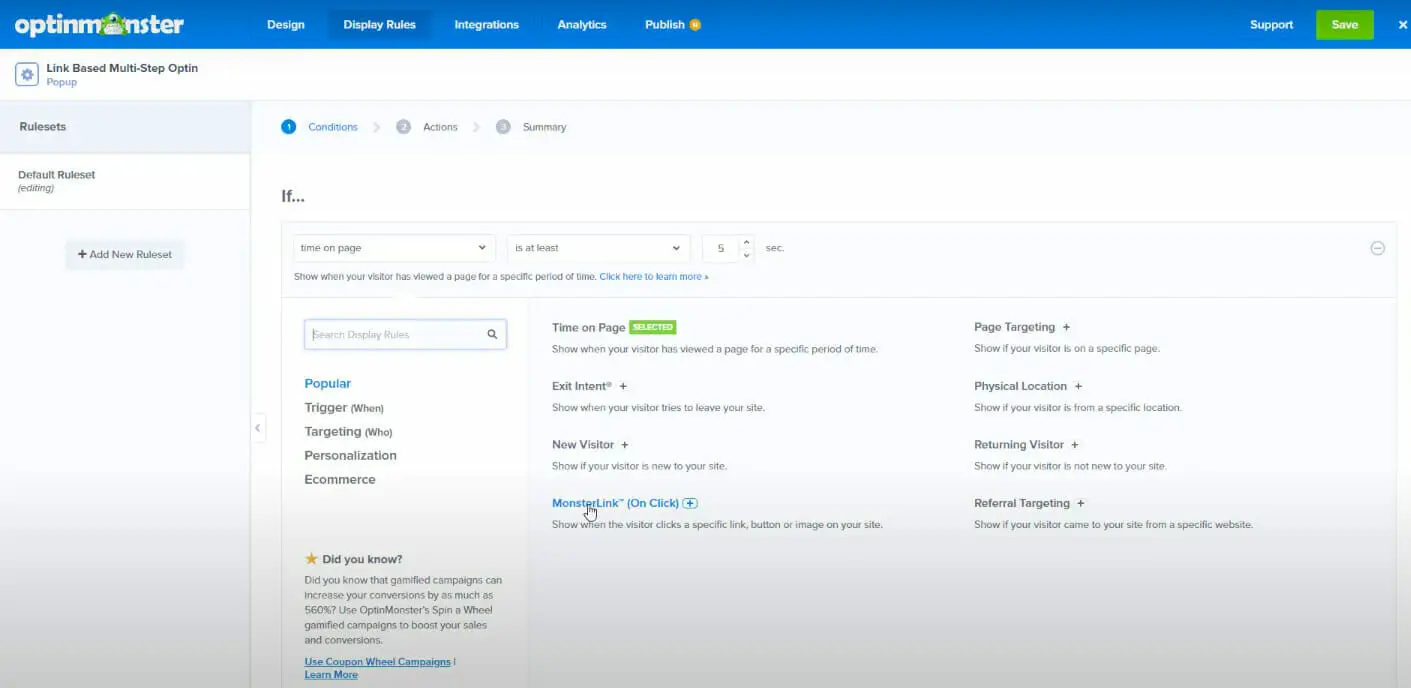
Task: Remove the time on page condition
Action: pyautogui.click(x=1377, y=248)
